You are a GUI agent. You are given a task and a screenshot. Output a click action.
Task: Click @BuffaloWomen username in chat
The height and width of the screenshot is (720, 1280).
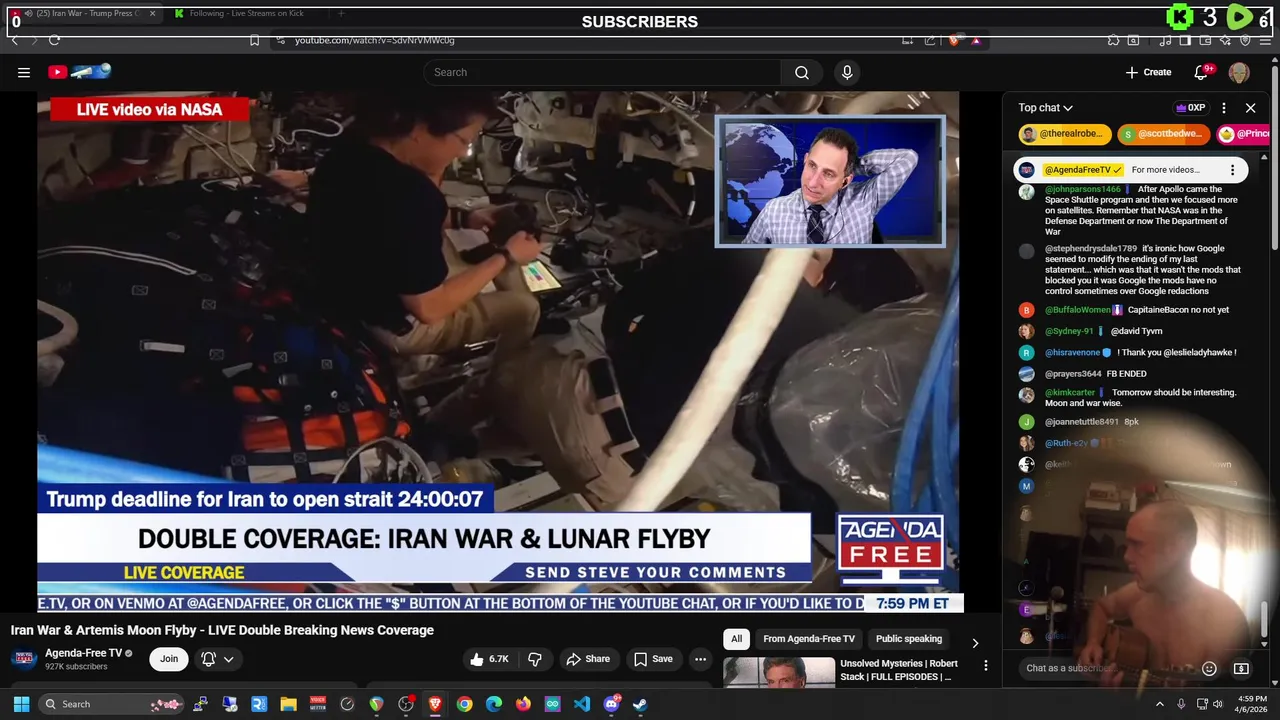(1078, 310)
